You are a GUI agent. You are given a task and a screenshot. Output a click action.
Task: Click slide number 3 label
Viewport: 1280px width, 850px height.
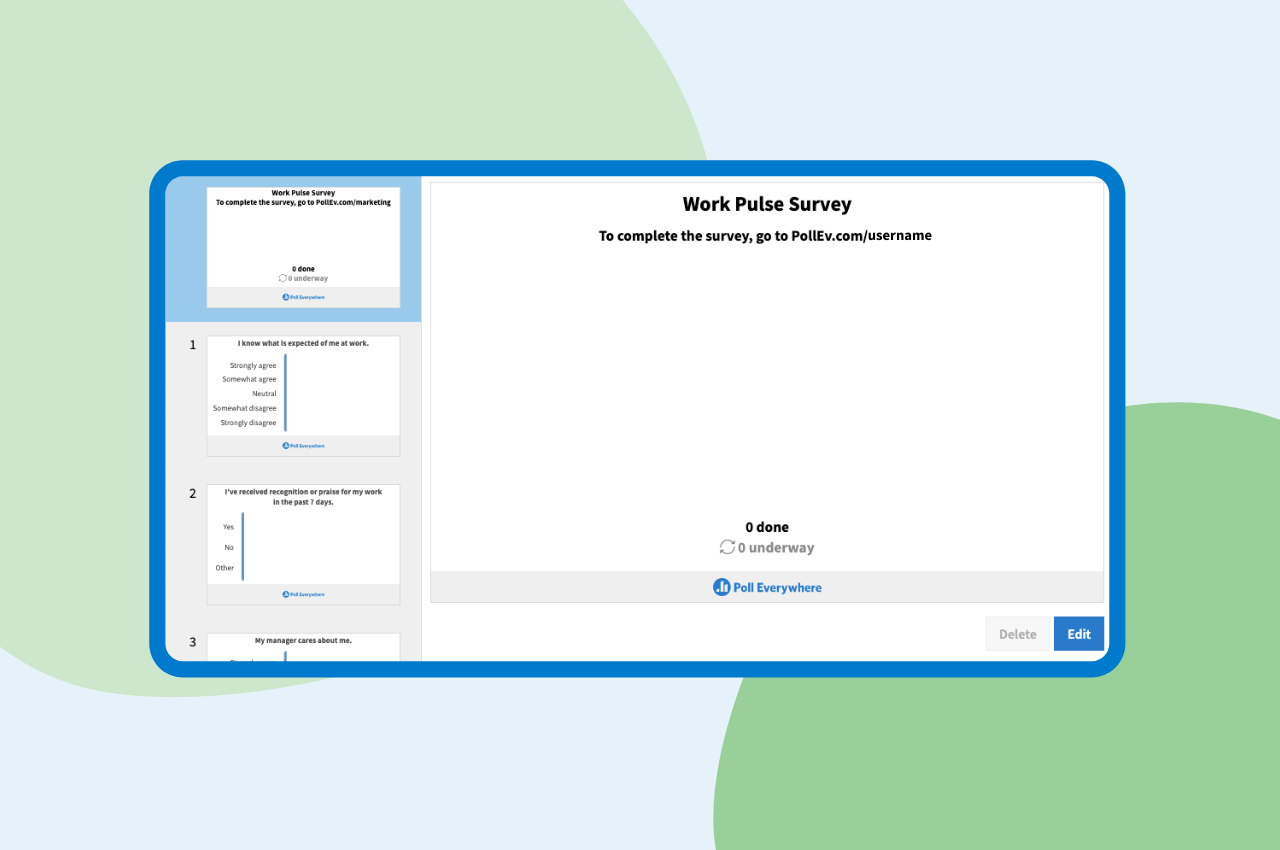click(x=193, y=642)
